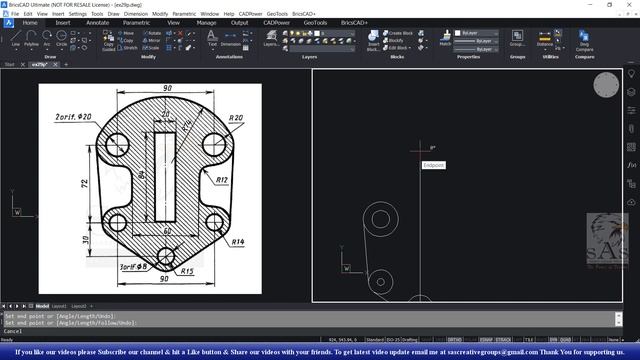The height and width of the screenshot is (360, 640).
Task: Click the Standard text style in status bar
Action: click(x=375, y=340)
